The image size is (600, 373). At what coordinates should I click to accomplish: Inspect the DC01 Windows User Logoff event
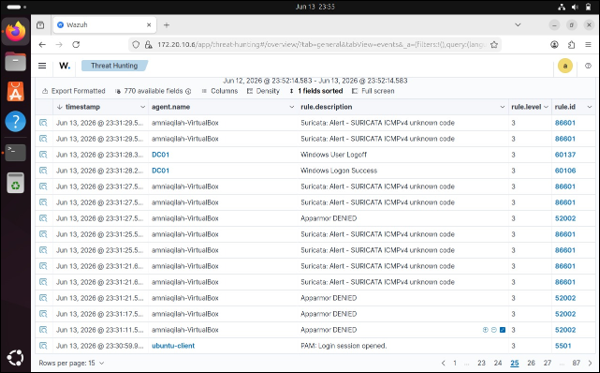pyautogui.click(x=43, y=155)
